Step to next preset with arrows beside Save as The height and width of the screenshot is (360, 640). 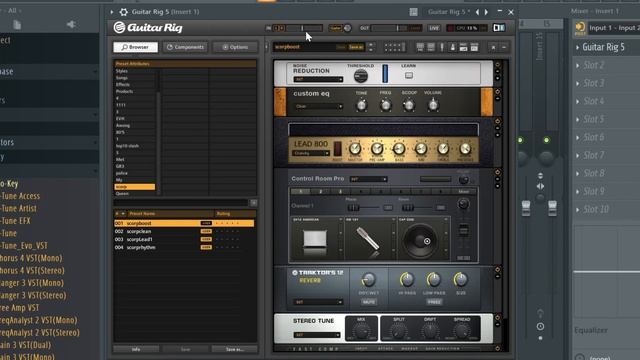click(371, 50)
